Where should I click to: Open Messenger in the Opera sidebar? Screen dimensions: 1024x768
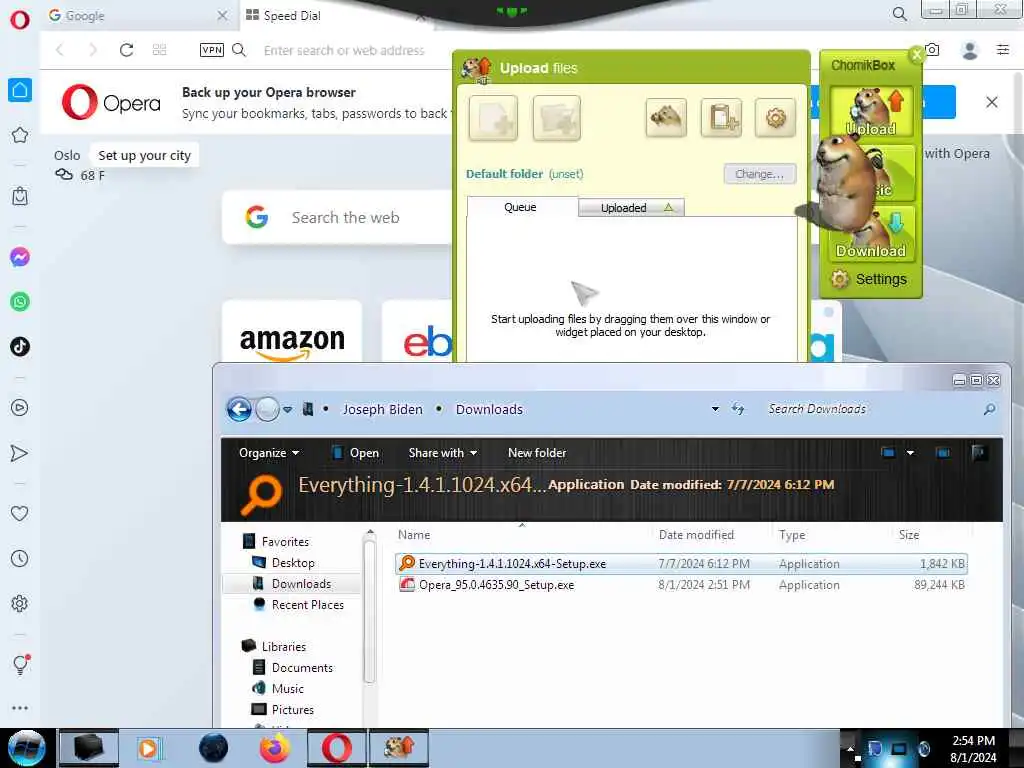click(x=20, y=257)
